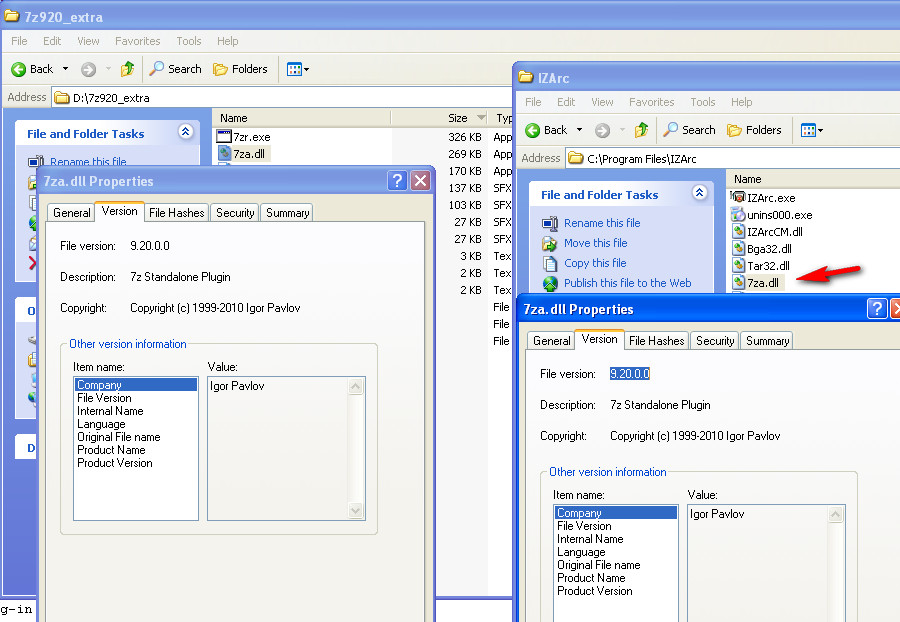Click the Value list scrollbar down arrow

click(x=357, y=511)
